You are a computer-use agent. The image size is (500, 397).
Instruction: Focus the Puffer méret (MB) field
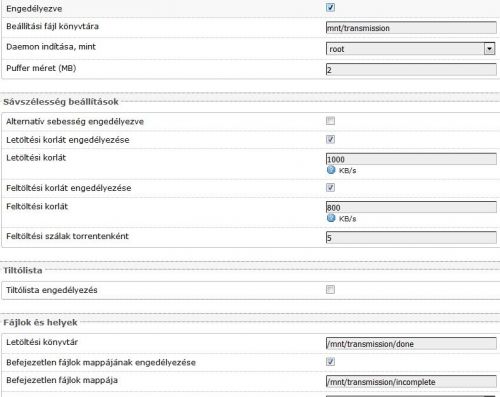[411, 70]
